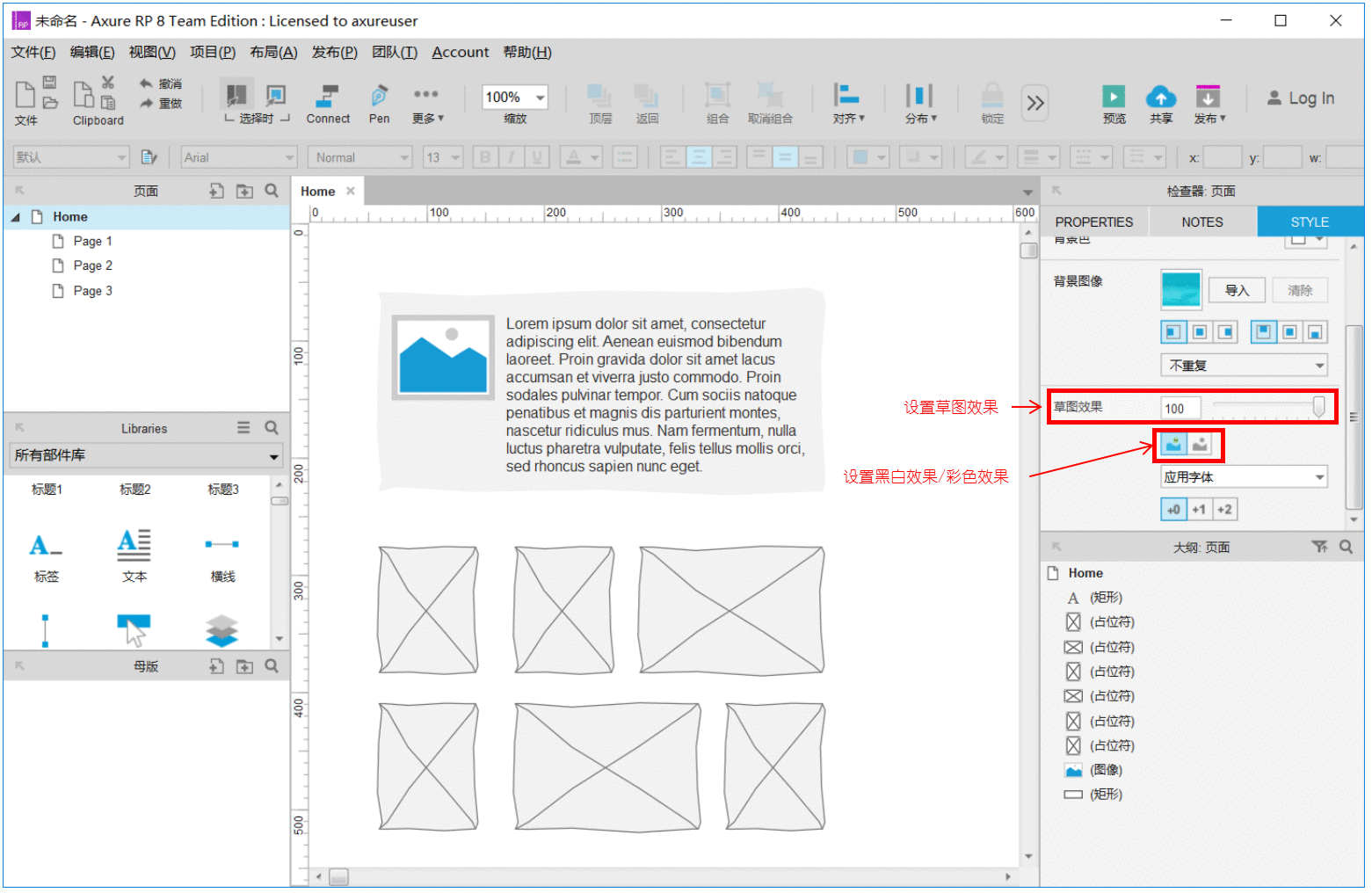1372x893 pixels.
Task: Collapse the Home page tree node
Action: 15,217
